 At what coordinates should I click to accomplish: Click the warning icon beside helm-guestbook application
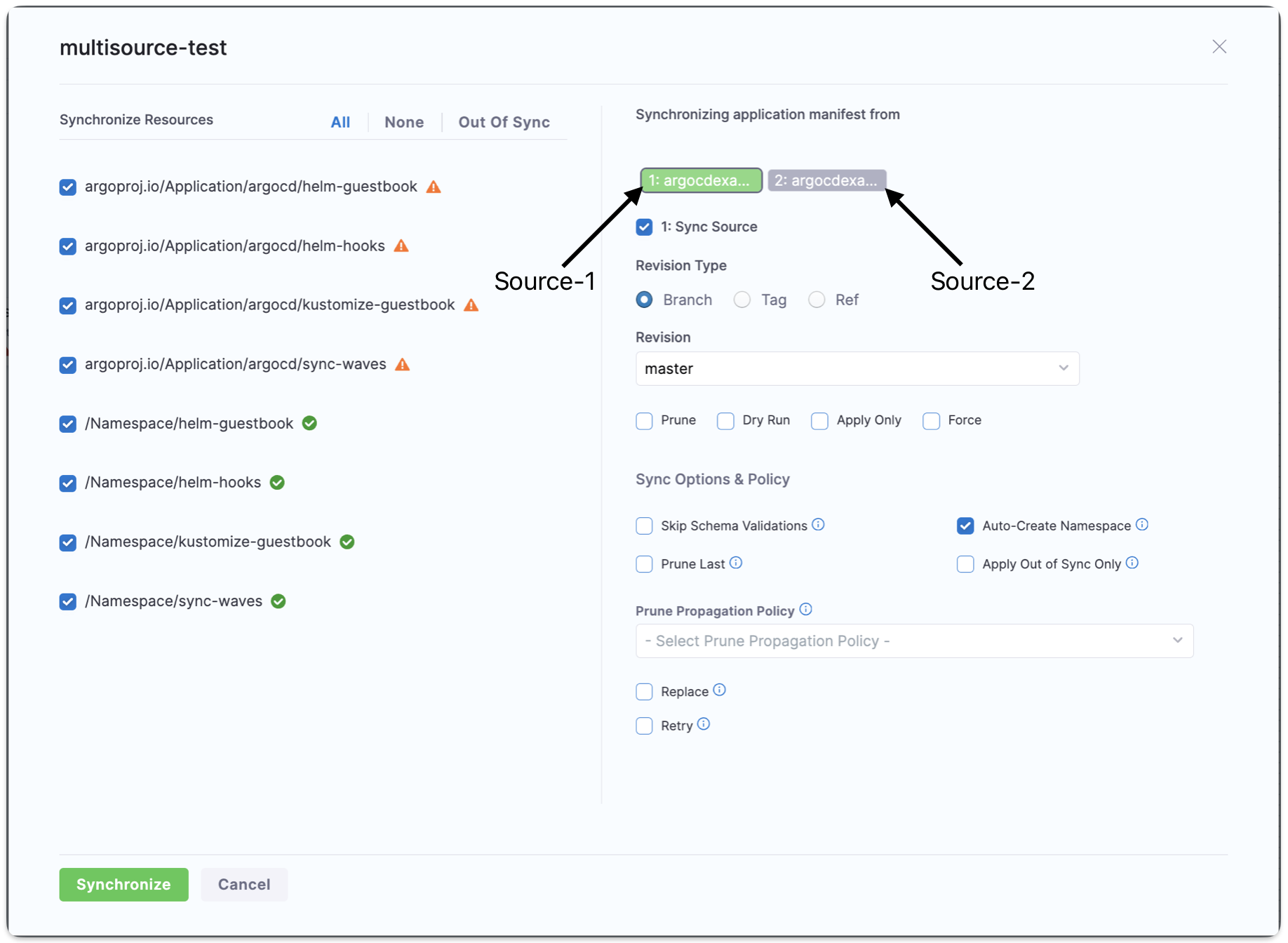pos(434,187)
